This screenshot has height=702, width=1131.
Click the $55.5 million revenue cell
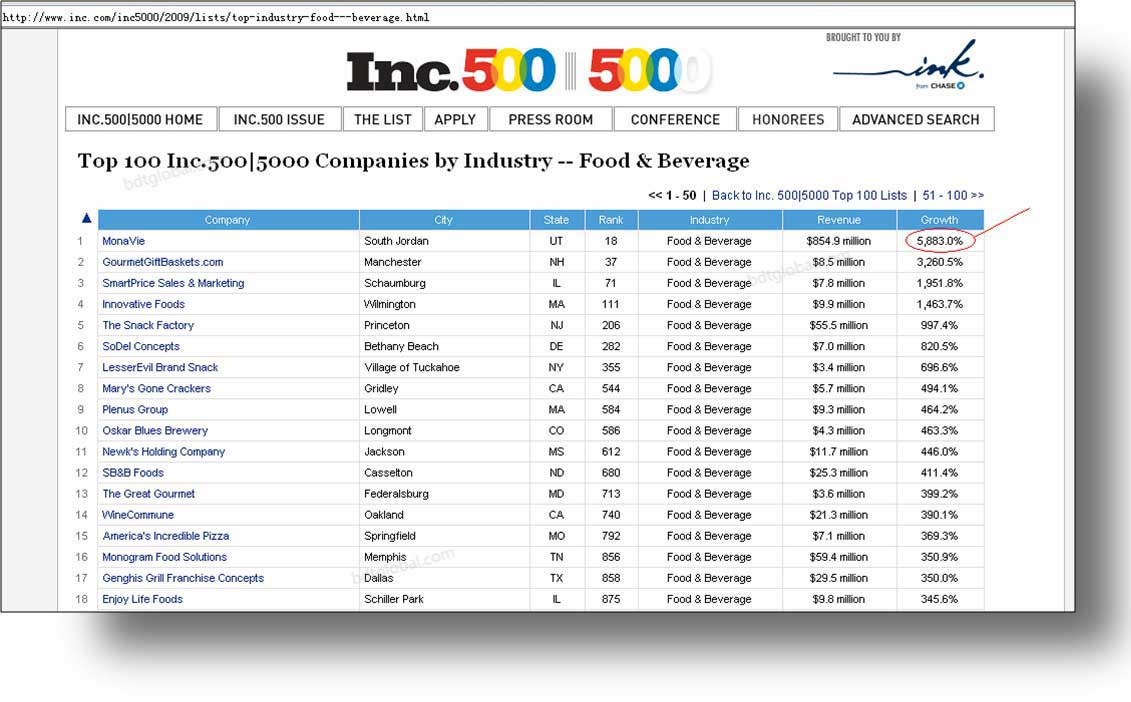click(x=839, y=325)
